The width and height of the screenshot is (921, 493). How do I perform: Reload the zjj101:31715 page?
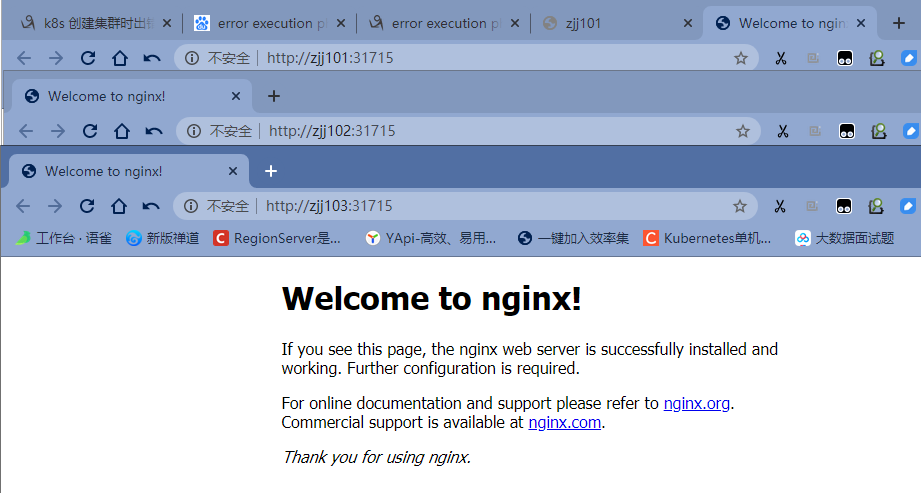click(x=88, y=58)
